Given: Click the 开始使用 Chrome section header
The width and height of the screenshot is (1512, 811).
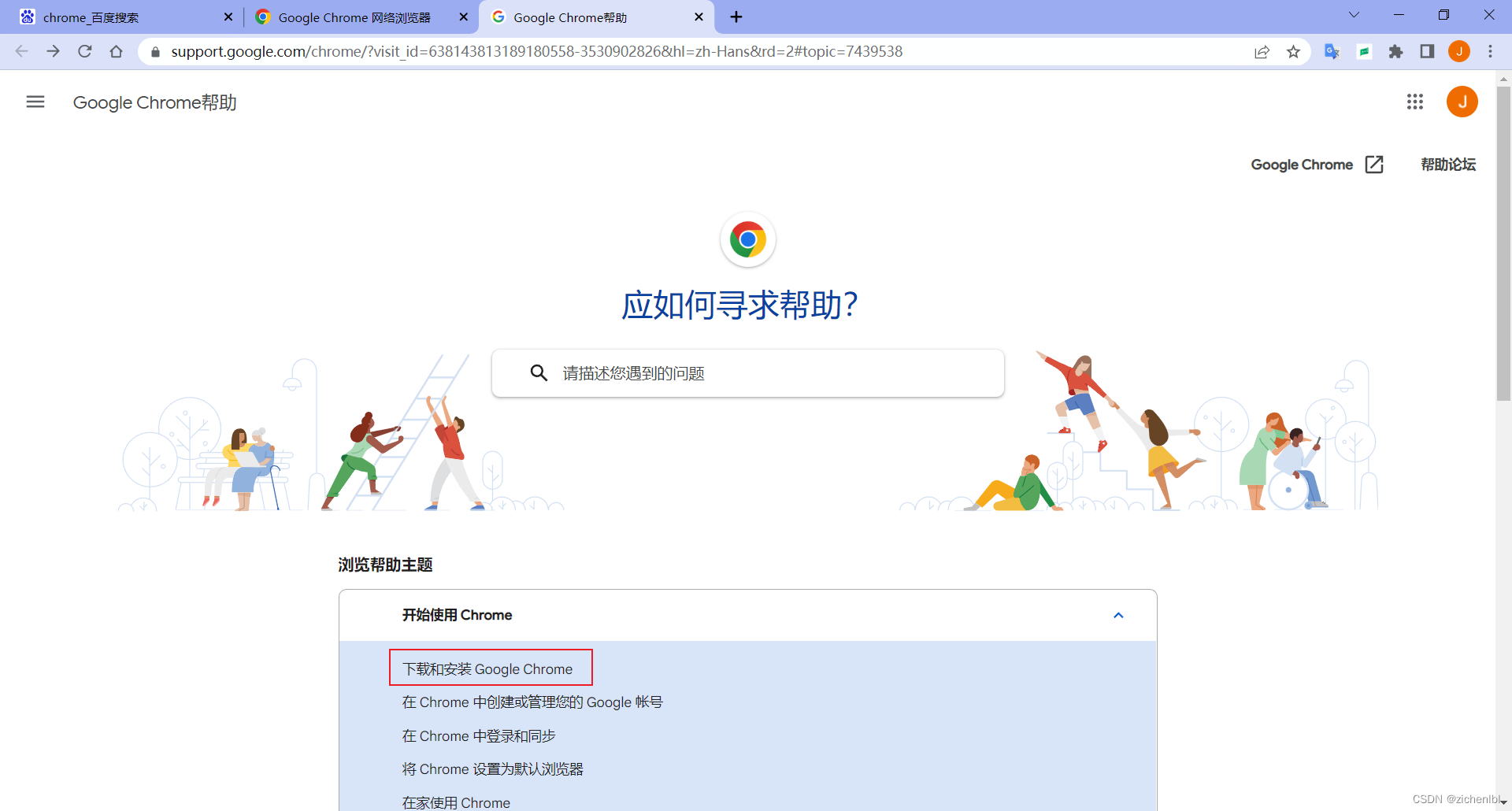Looking at the screenshot, I should [748, 615].
